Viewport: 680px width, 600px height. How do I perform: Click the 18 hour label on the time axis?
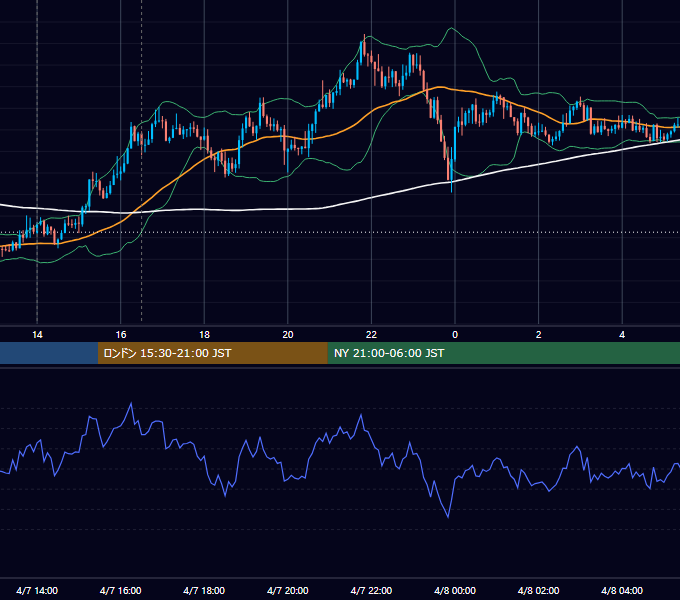pos(204,335)
